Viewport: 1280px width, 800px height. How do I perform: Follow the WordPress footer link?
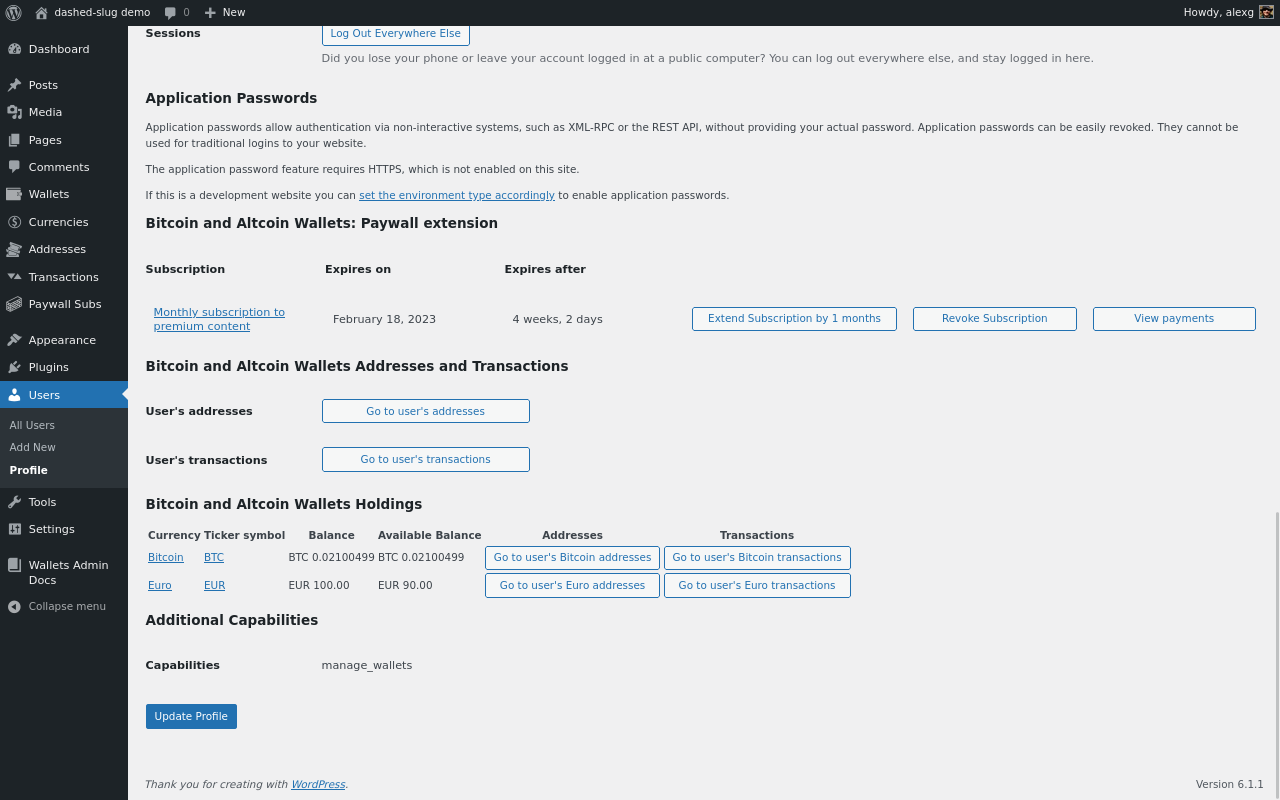(318, 785)
